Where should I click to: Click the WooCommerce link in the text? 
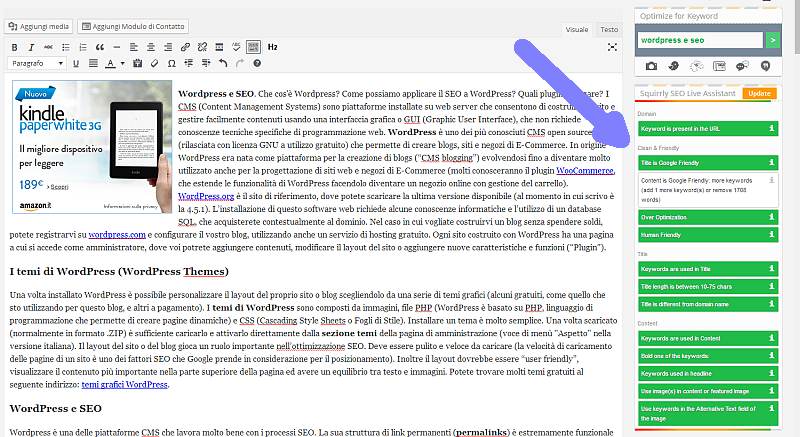(585, 171)
